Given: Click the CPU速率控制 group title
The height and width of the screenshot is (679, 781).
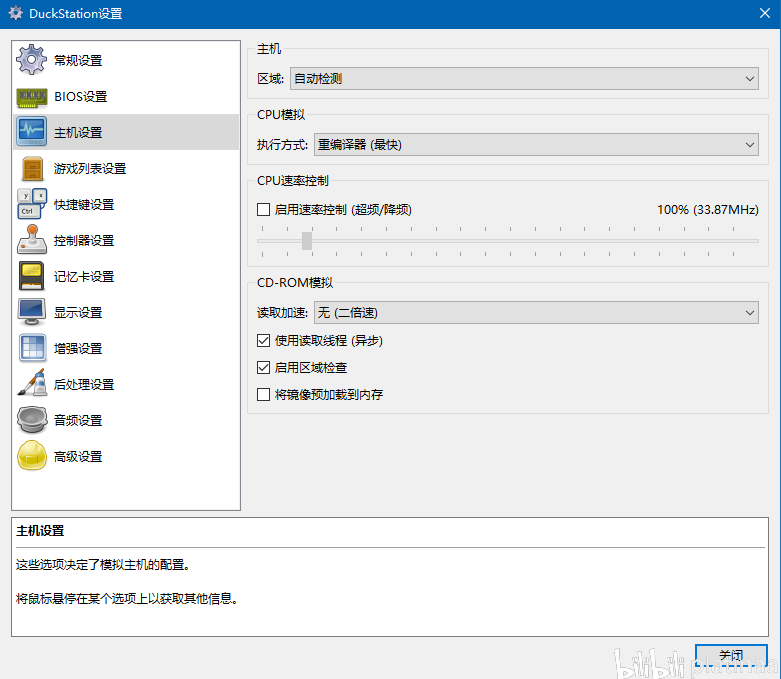Looking at the screenshot, I should point(293,181).
